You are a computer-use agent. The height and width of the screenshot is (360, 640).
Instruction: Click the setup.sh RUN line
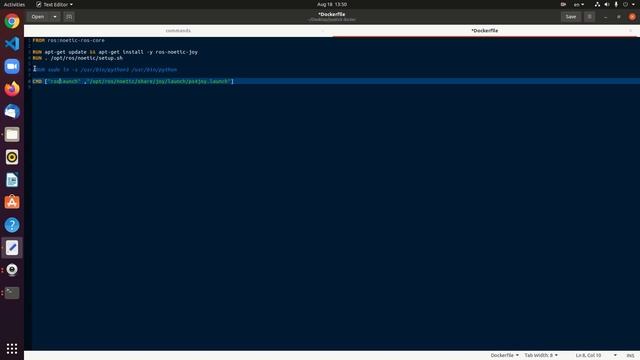pos(78,58)
